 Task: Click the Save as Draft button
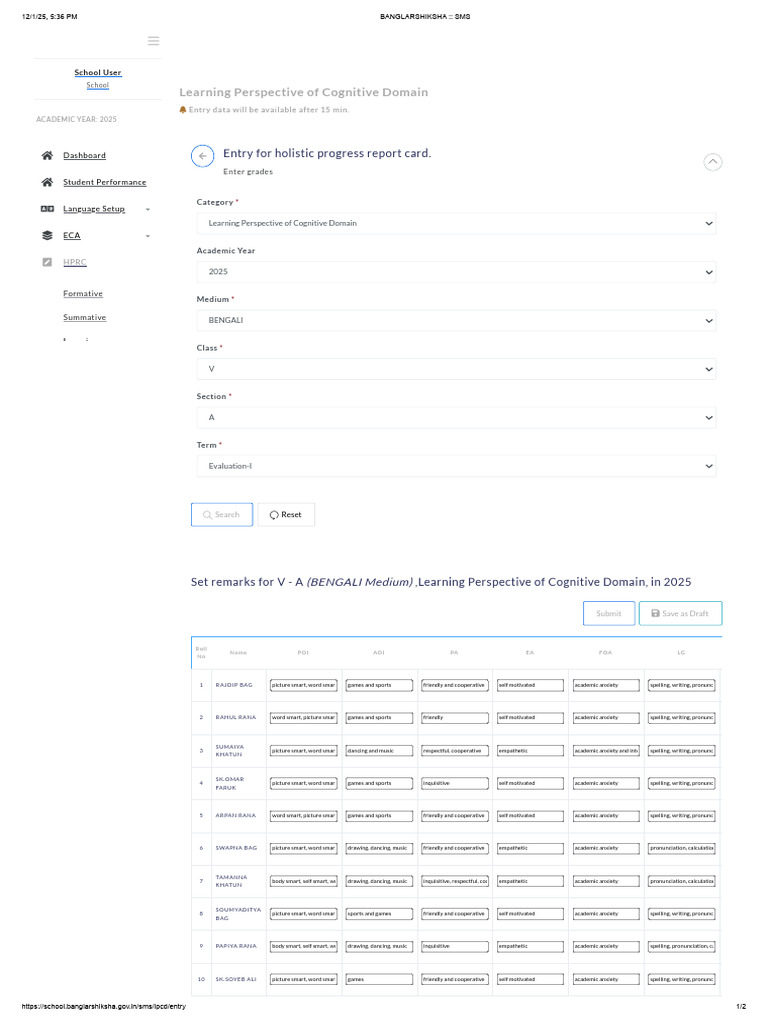(680, 613)
